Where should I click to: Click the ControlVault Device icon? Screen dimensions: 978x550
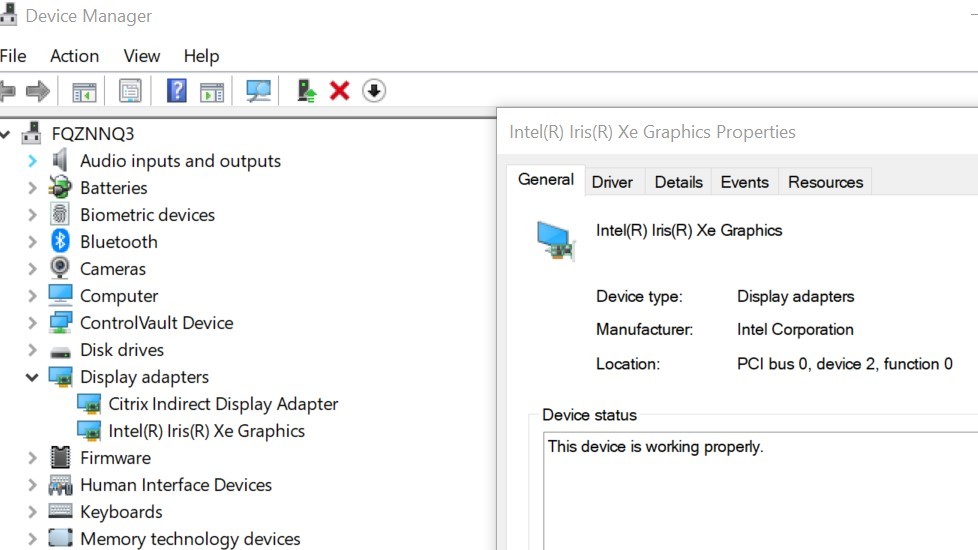[60, 322]
